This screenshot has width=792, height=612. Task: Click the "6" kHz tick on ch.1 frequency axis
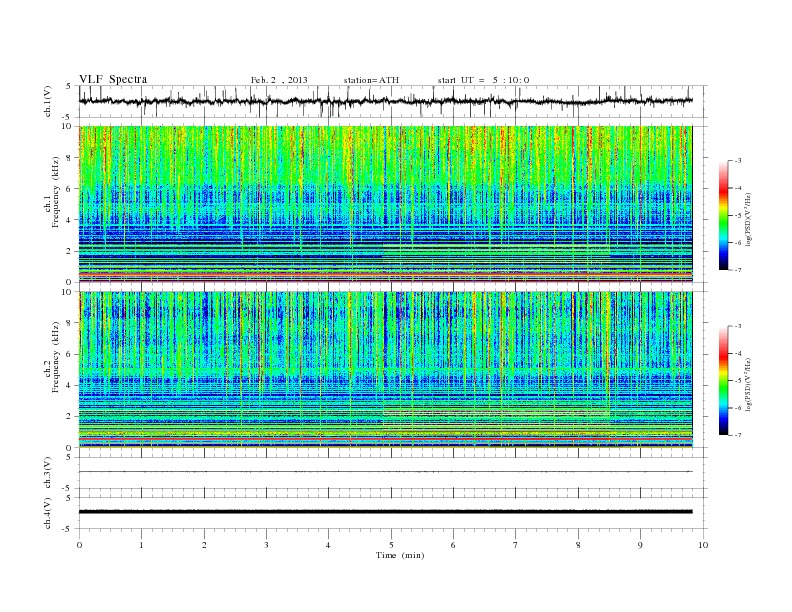pos(69,189)
